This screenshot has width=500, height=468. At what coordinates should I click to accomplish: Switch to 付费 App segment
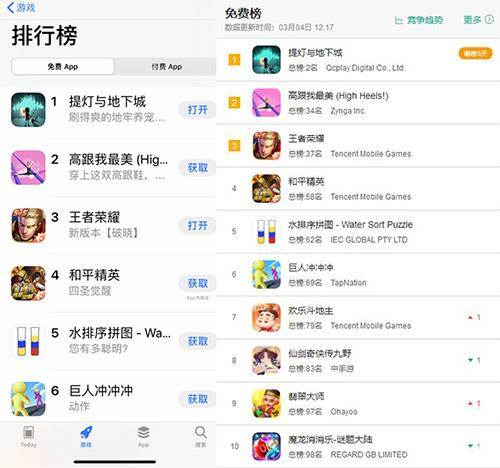pos(167,67)
